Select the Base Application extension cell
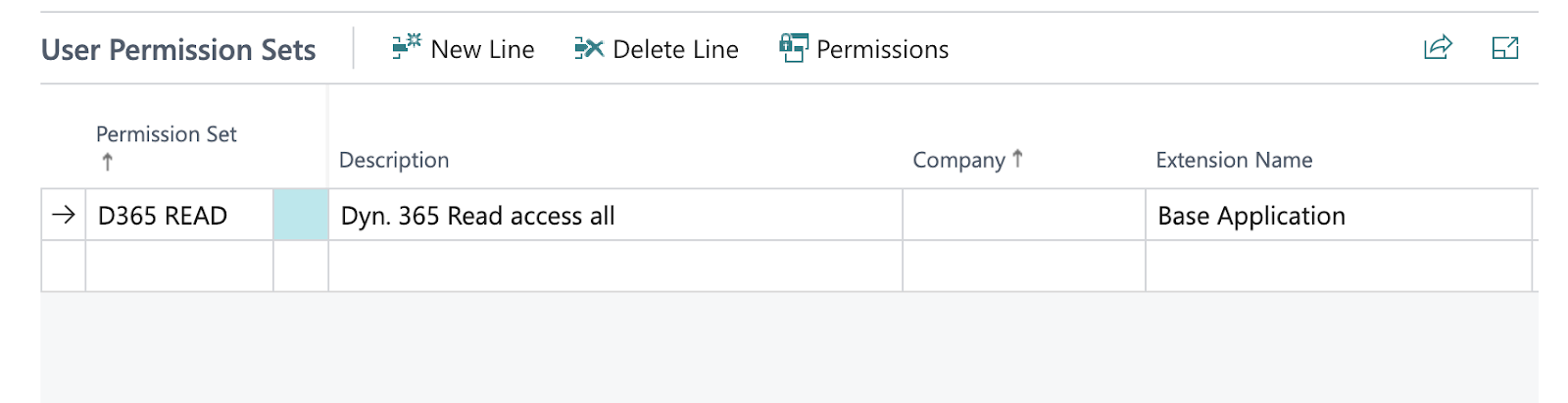1568x403 pixels. pyautogui.click(x=1339, y=215)
